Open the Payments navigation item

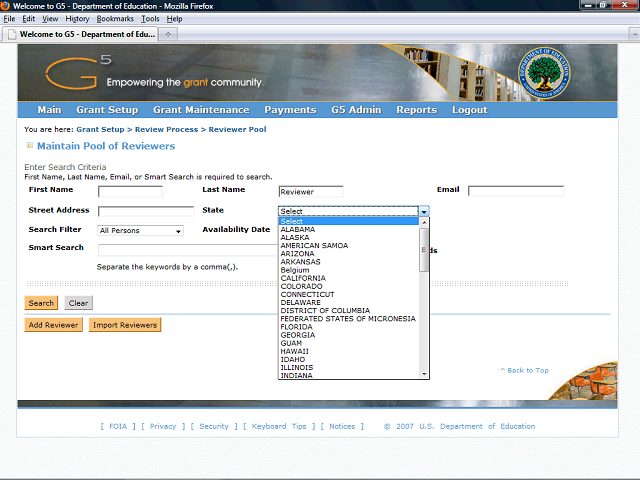pos(290,110)
